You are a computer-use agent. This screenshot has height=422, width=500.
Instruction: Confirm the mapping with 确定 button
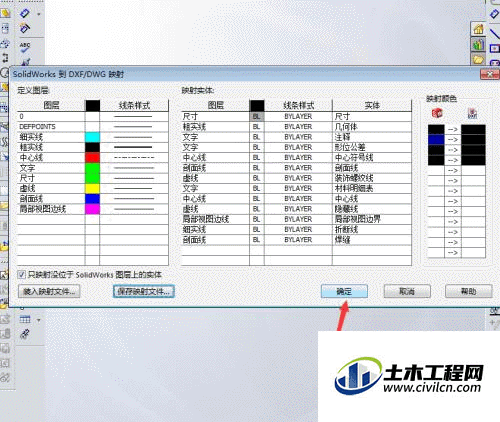pyautogui.click(x=344, y=292)
